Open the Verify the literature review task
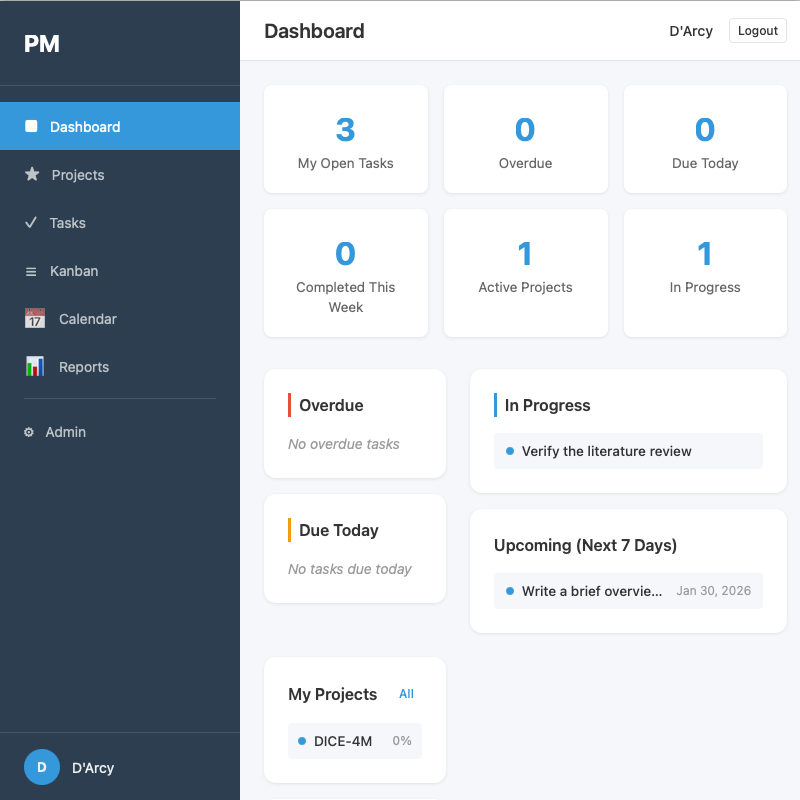 (x=606, y=451)
